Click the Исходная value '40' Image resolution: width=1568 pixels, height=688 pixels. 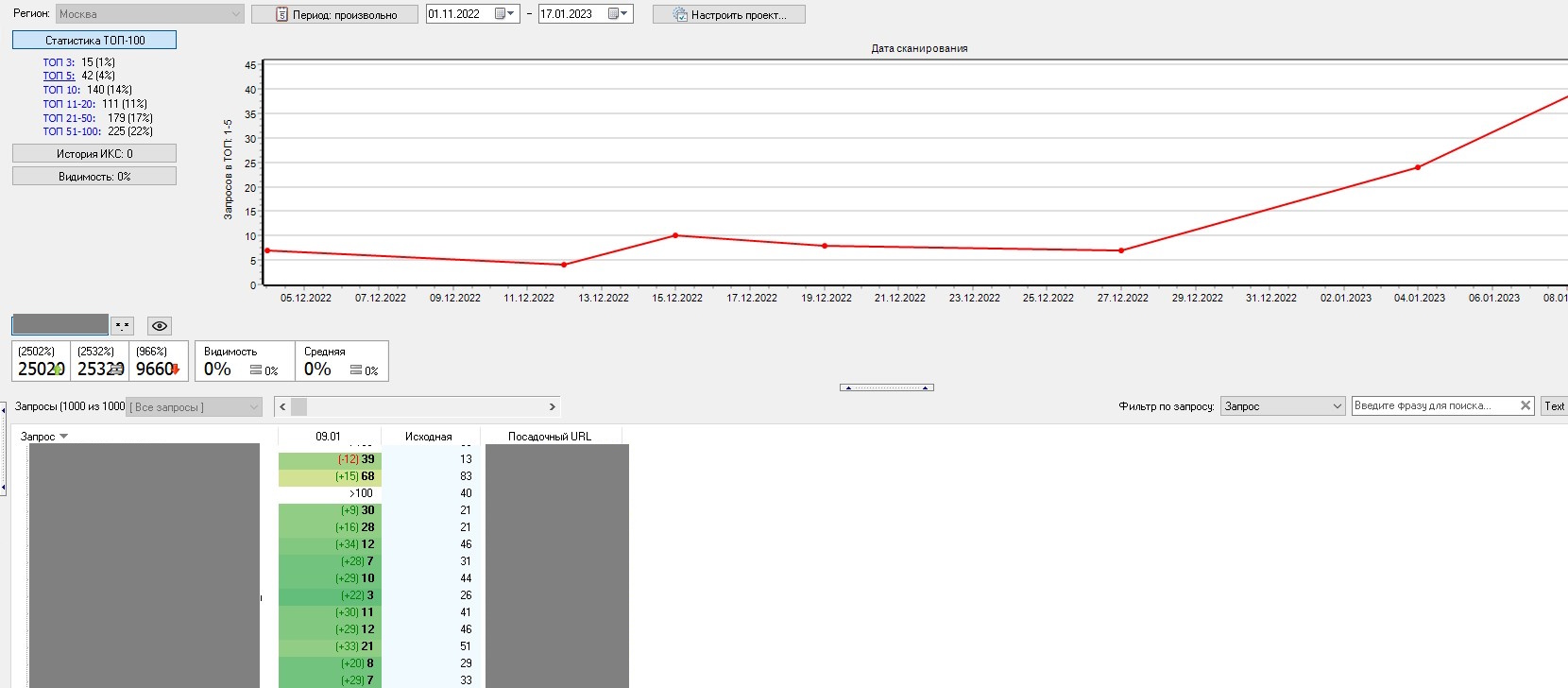click(466, 493)
